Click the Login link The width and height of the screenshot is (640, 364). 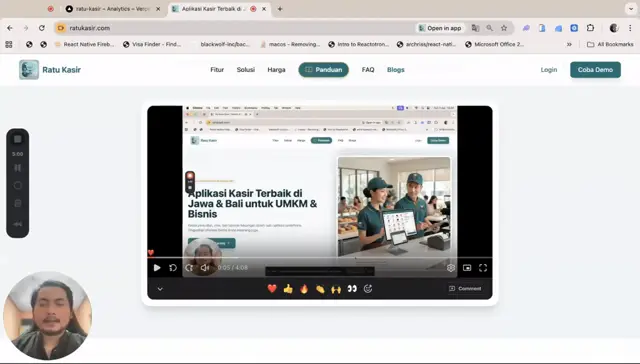click(549, 70)
